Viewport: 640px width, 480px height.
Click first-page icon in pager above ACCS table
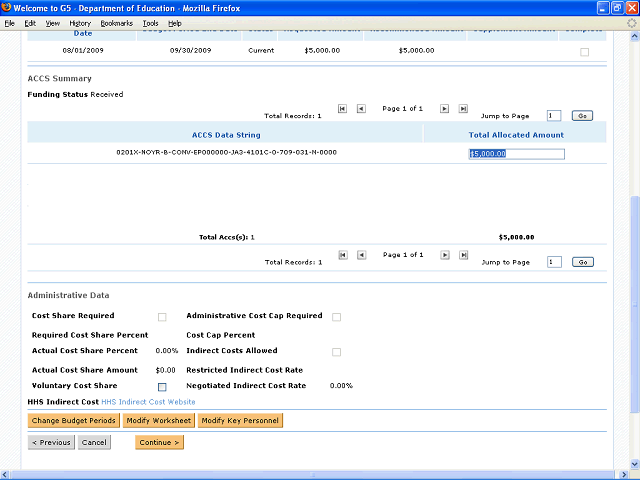click(343, 108)
